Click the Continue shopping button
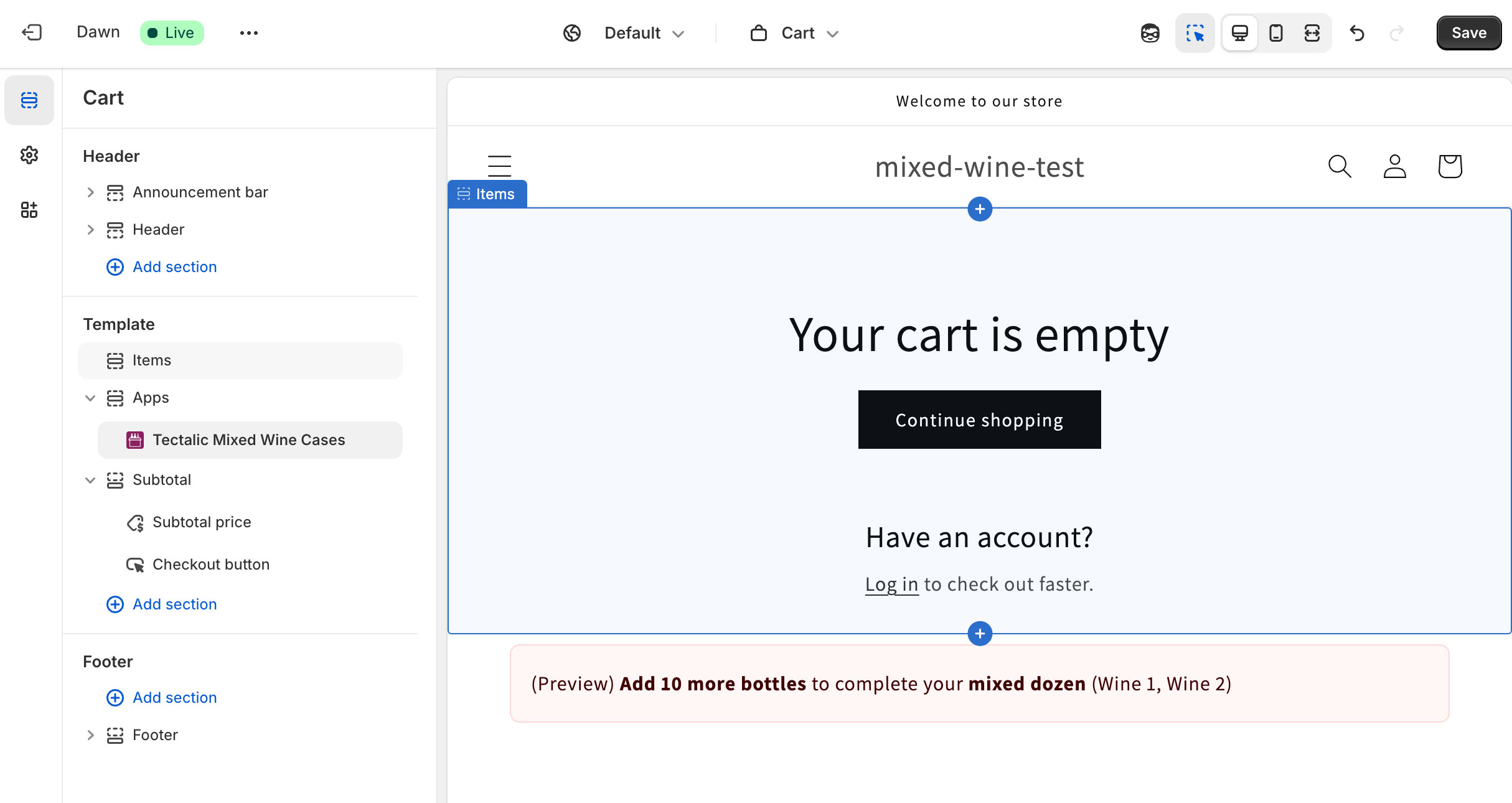 click(x=979, y=420)
